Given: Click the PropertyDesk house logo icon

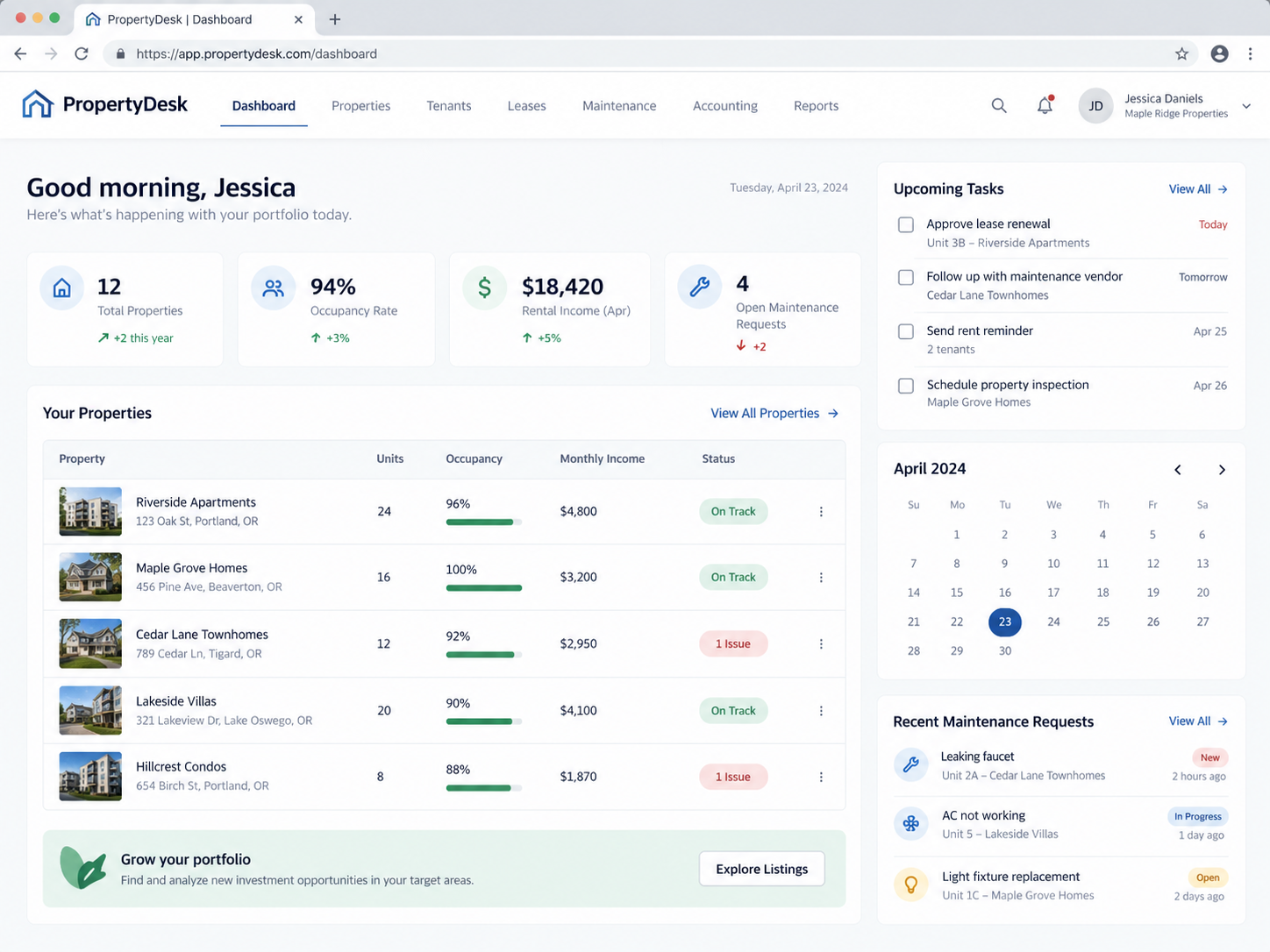Looking at the screenshot, I should (38, 104).
